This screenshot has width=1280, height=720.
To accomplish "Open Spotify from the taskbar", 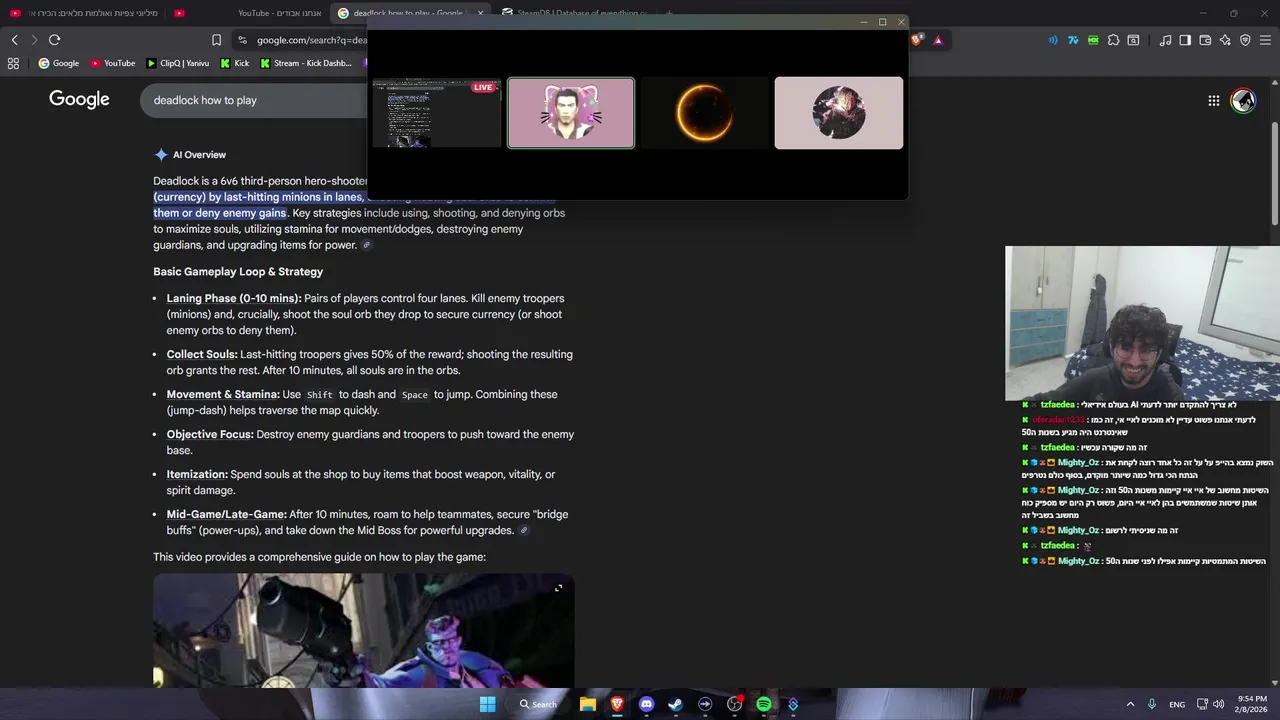I will 764,704.
